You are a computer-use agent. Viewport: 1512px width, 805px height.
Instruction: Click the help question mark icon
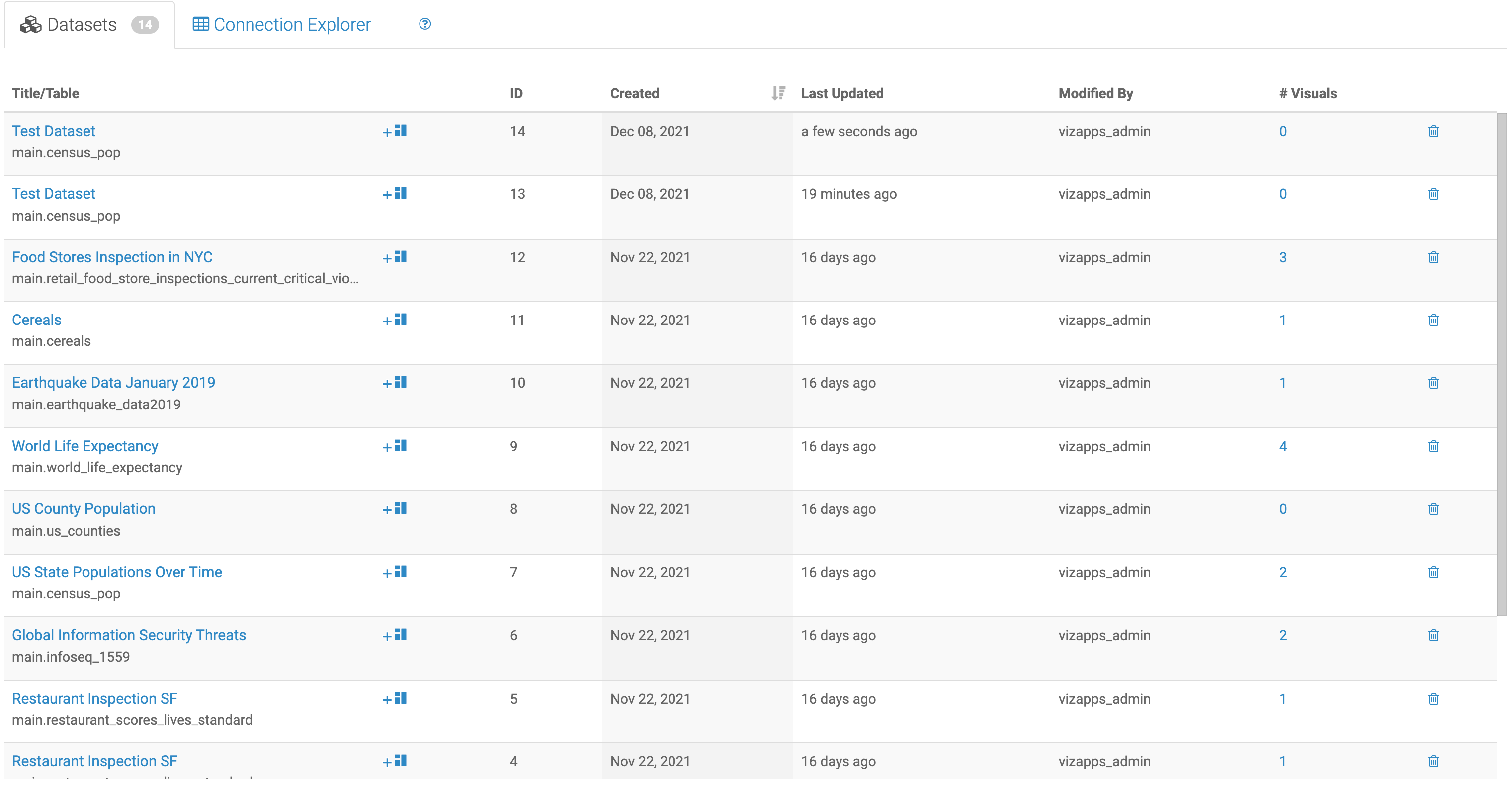425,24
